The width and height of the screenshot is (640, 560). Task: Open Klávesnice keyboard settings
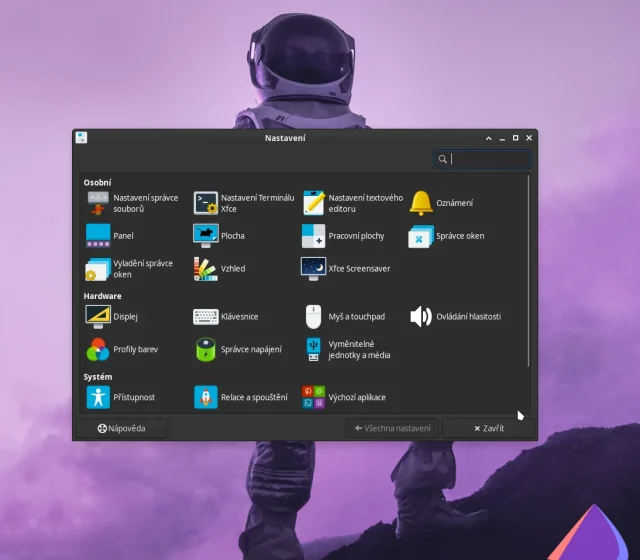(x=206, y=317)
